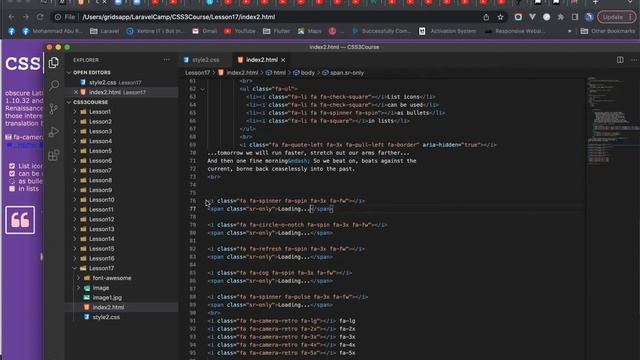The height and width of the screenshot is (360, 640).
Task: Click the browser address bar URL
Action: point(179,17)
